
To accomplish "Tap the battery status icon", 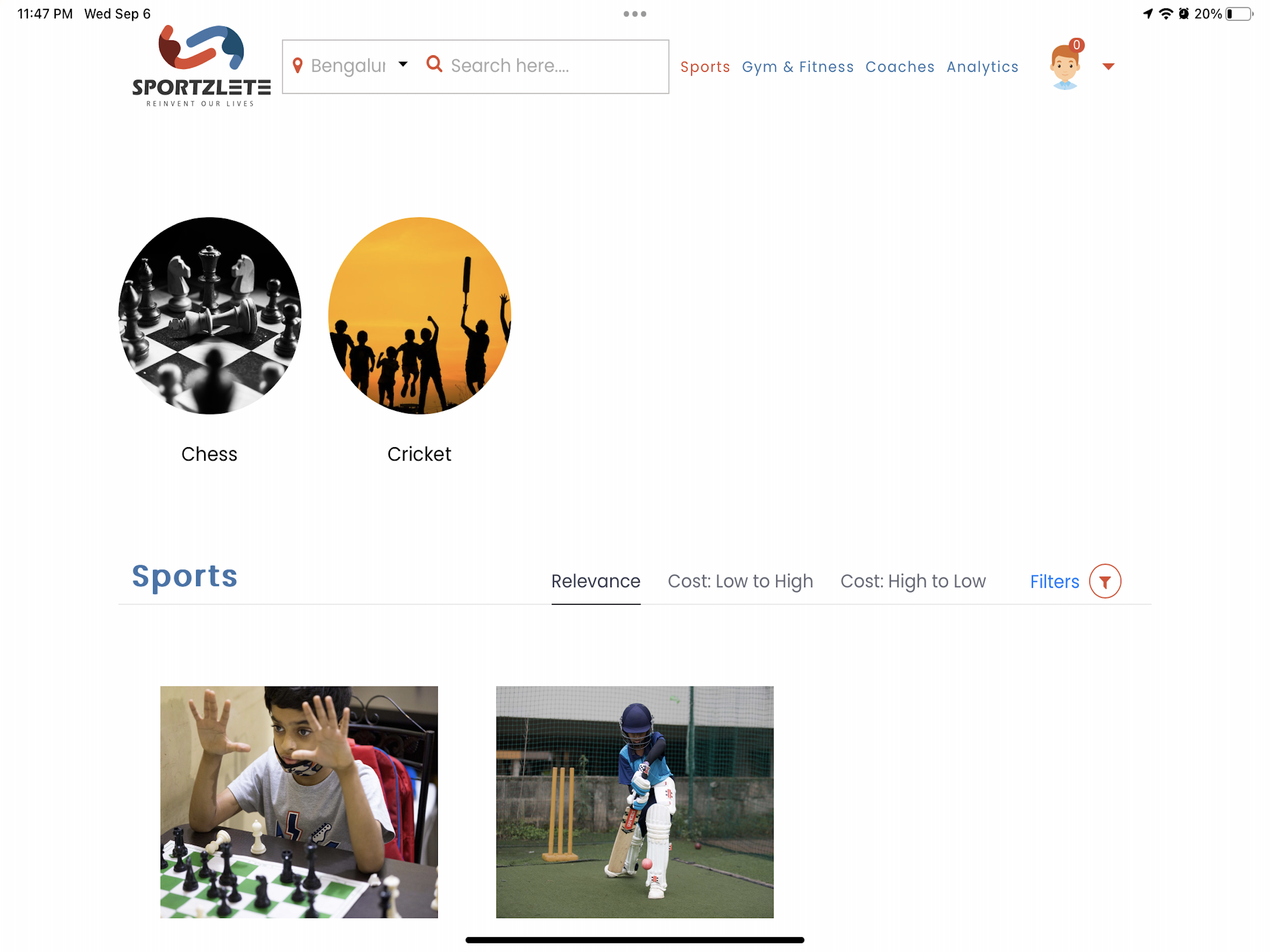I will pyautogui.click(x=1239, y=14).
